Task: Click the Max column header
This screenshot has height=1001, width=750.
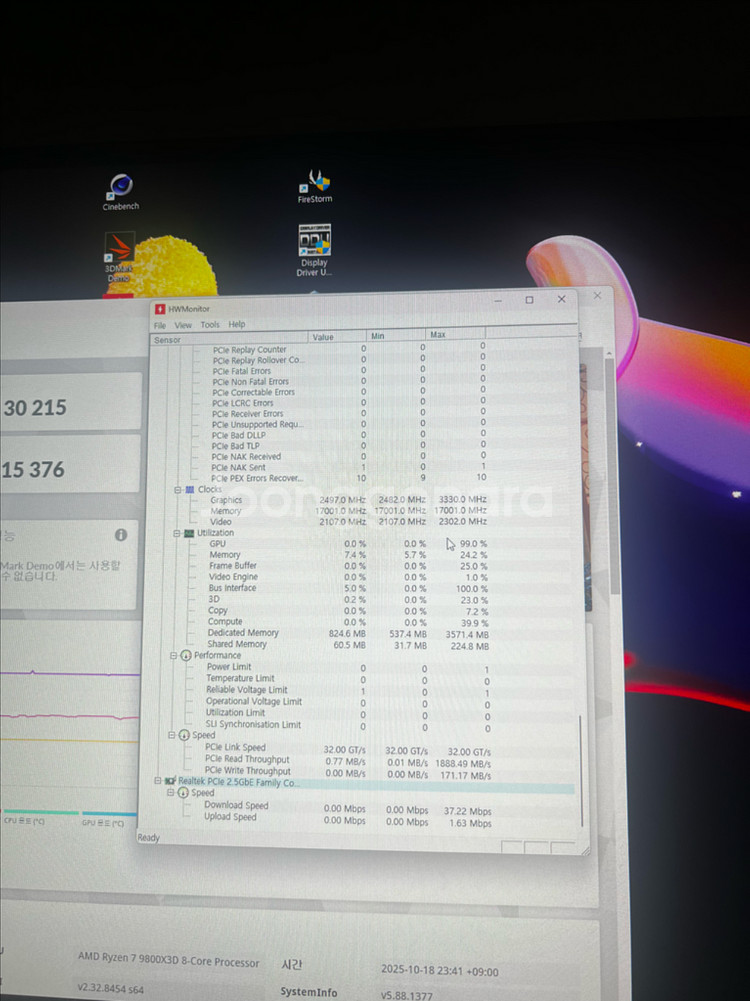Action: pyautogui.click(x=438, y=335)
